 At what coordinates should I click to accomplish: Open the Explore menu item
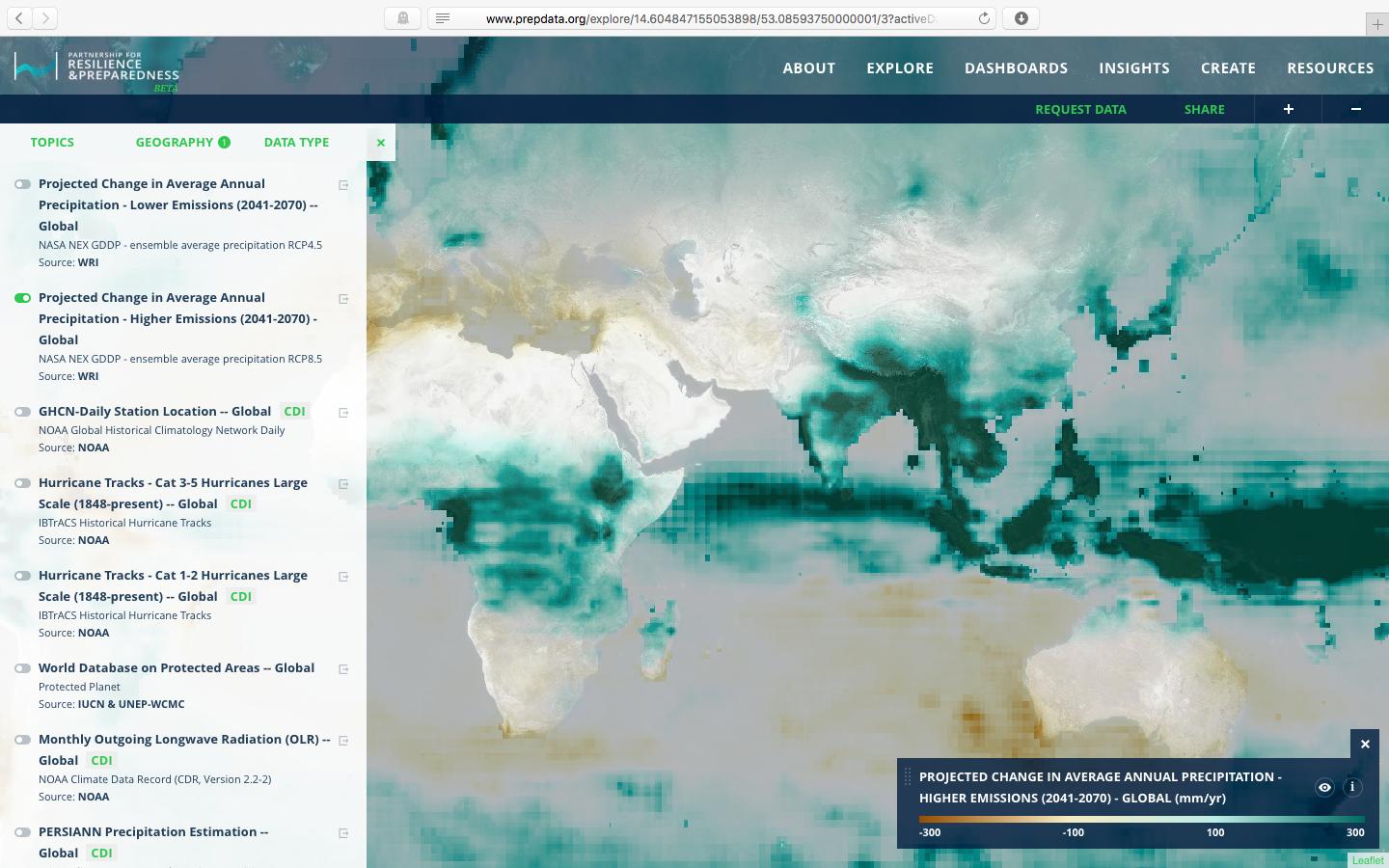click(900, 68)
